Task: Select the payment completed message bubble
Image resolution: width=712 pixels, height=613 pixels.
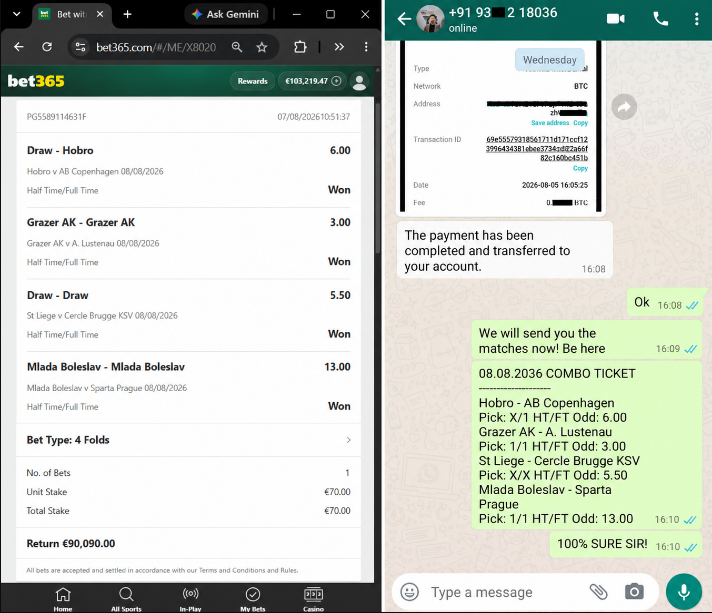Action: 504,250
